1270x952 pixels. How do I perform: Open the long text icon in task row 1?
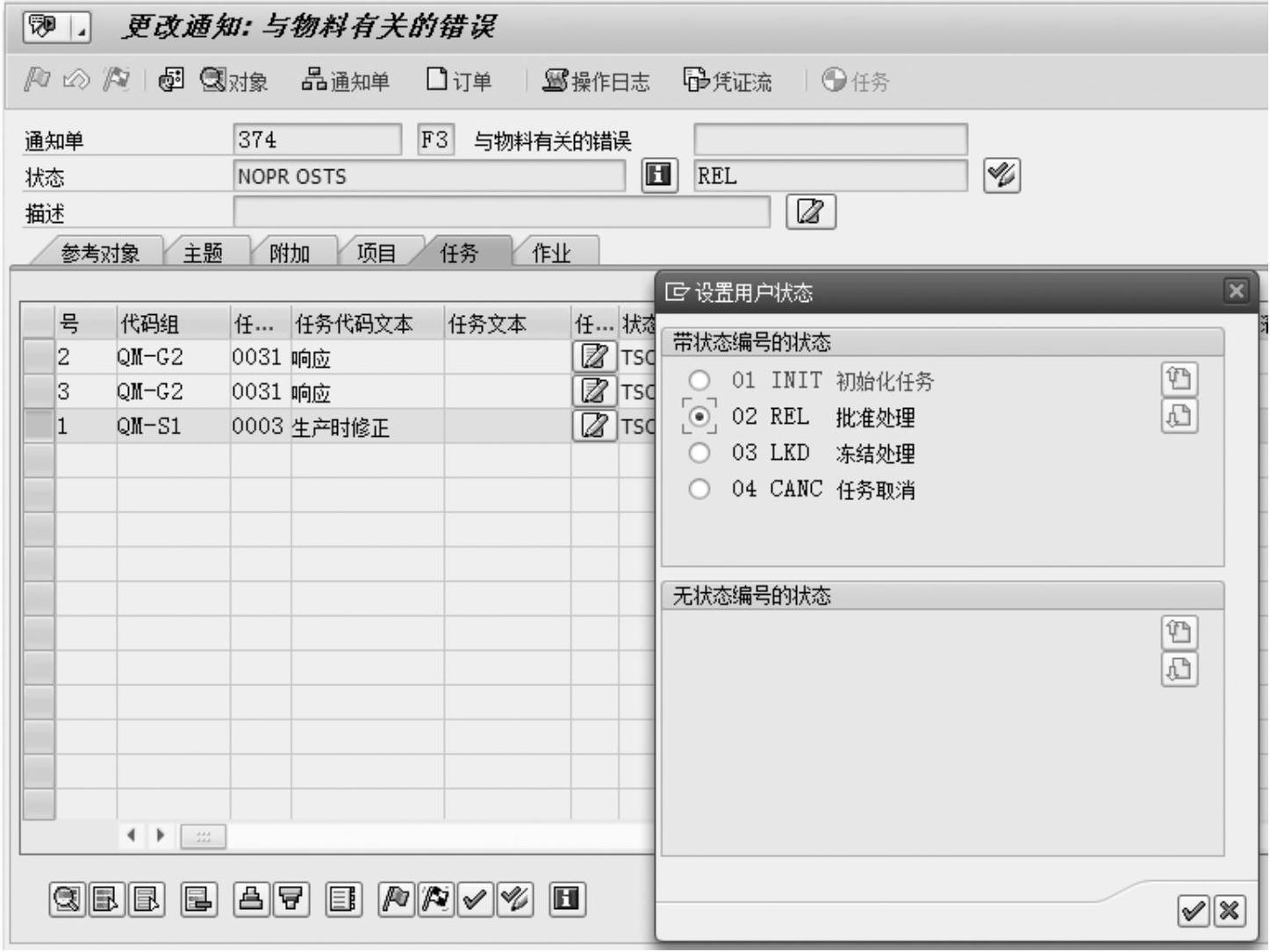pyautogui.click(x=594, y=426)
